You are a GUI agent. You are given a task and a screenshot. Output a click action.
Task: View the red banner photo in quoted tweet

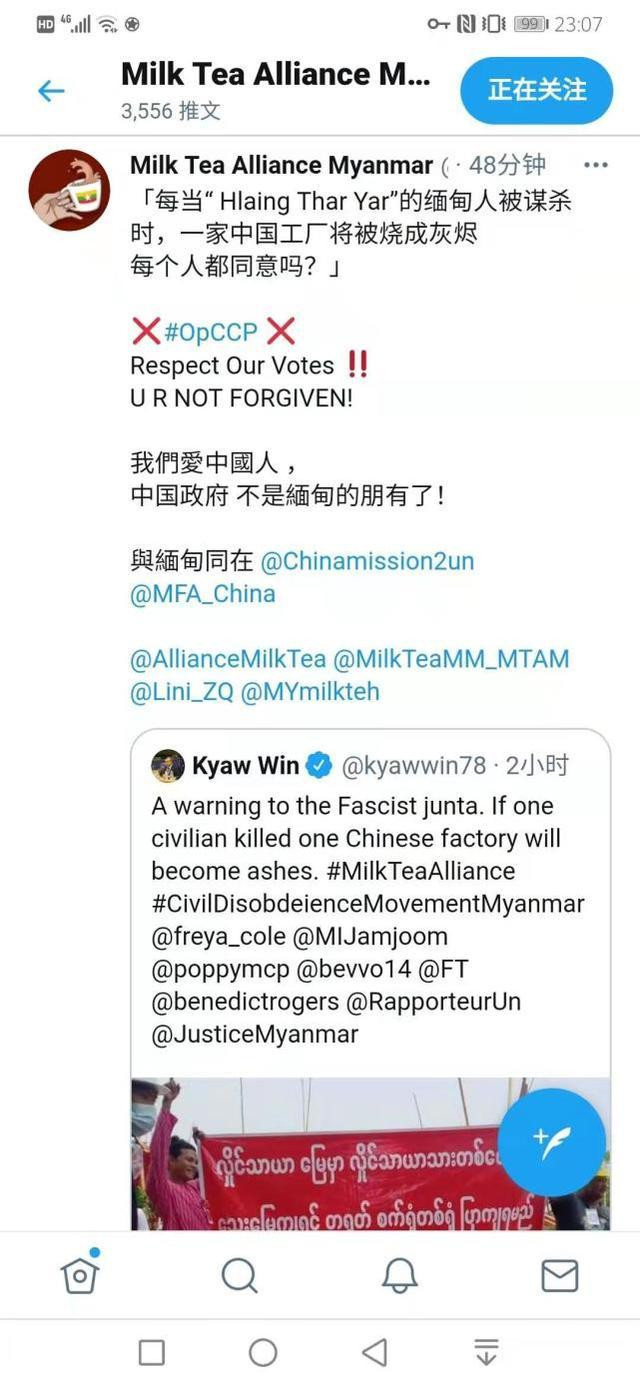pyautogui.click(x=370, y=1153)
